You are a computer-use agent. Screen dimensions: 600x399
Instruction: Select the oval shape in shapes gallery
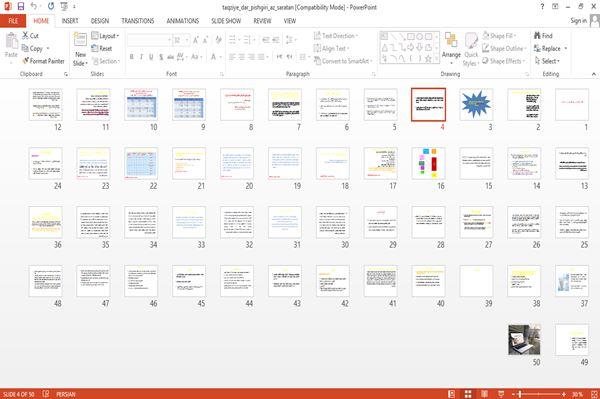[419, 37]
